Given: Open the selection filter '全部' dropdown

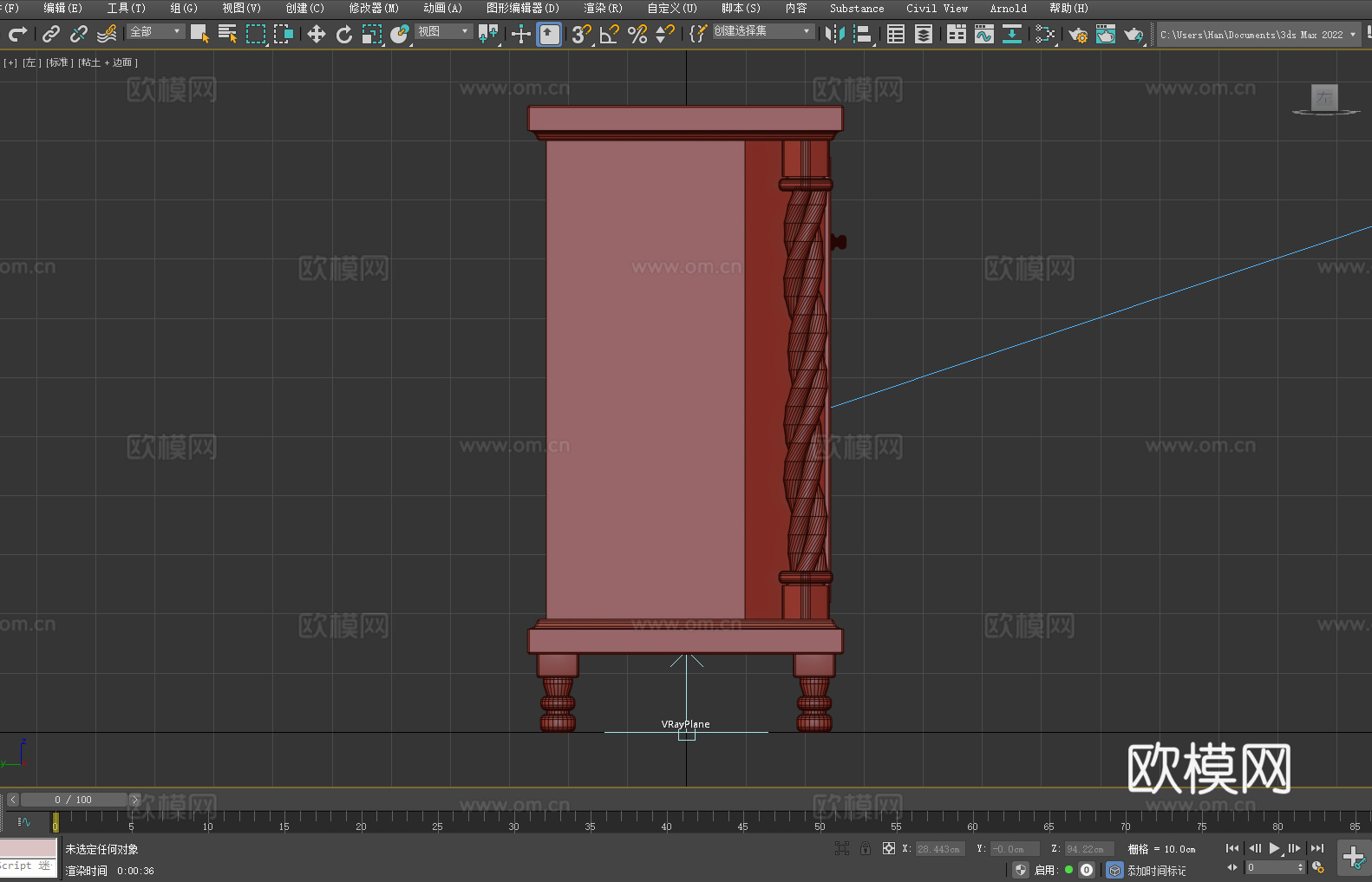Looking at the screenshot, I should [156, 31].
